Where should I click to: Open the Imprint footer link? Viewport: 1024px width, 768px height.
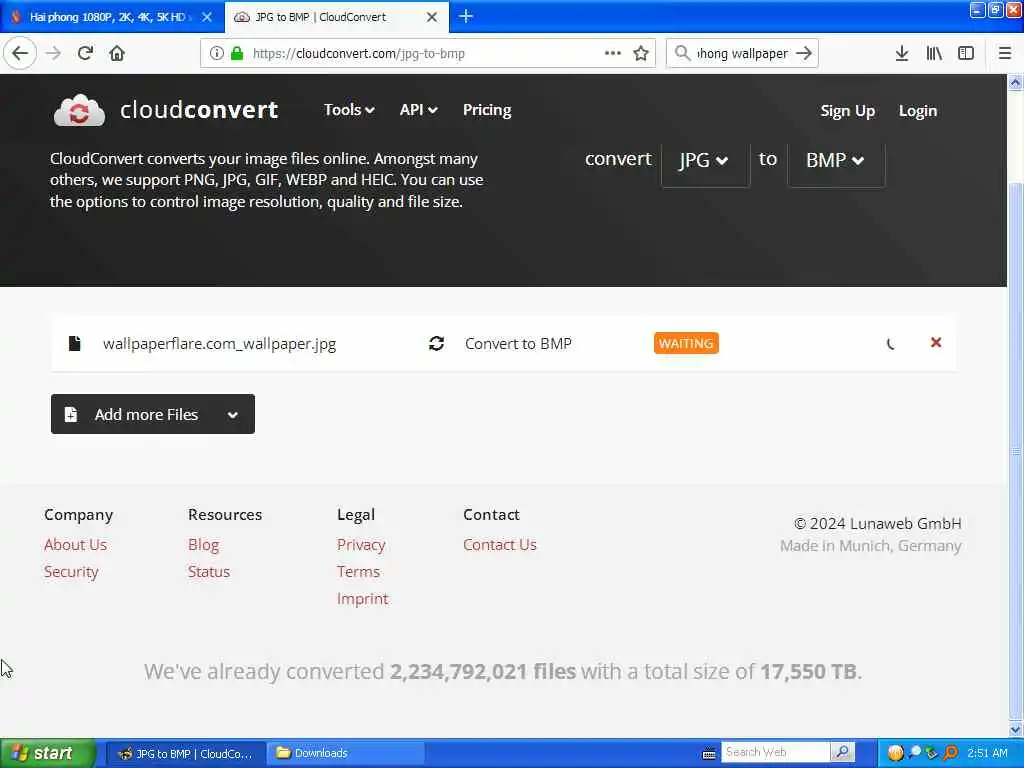pos(362,599)
